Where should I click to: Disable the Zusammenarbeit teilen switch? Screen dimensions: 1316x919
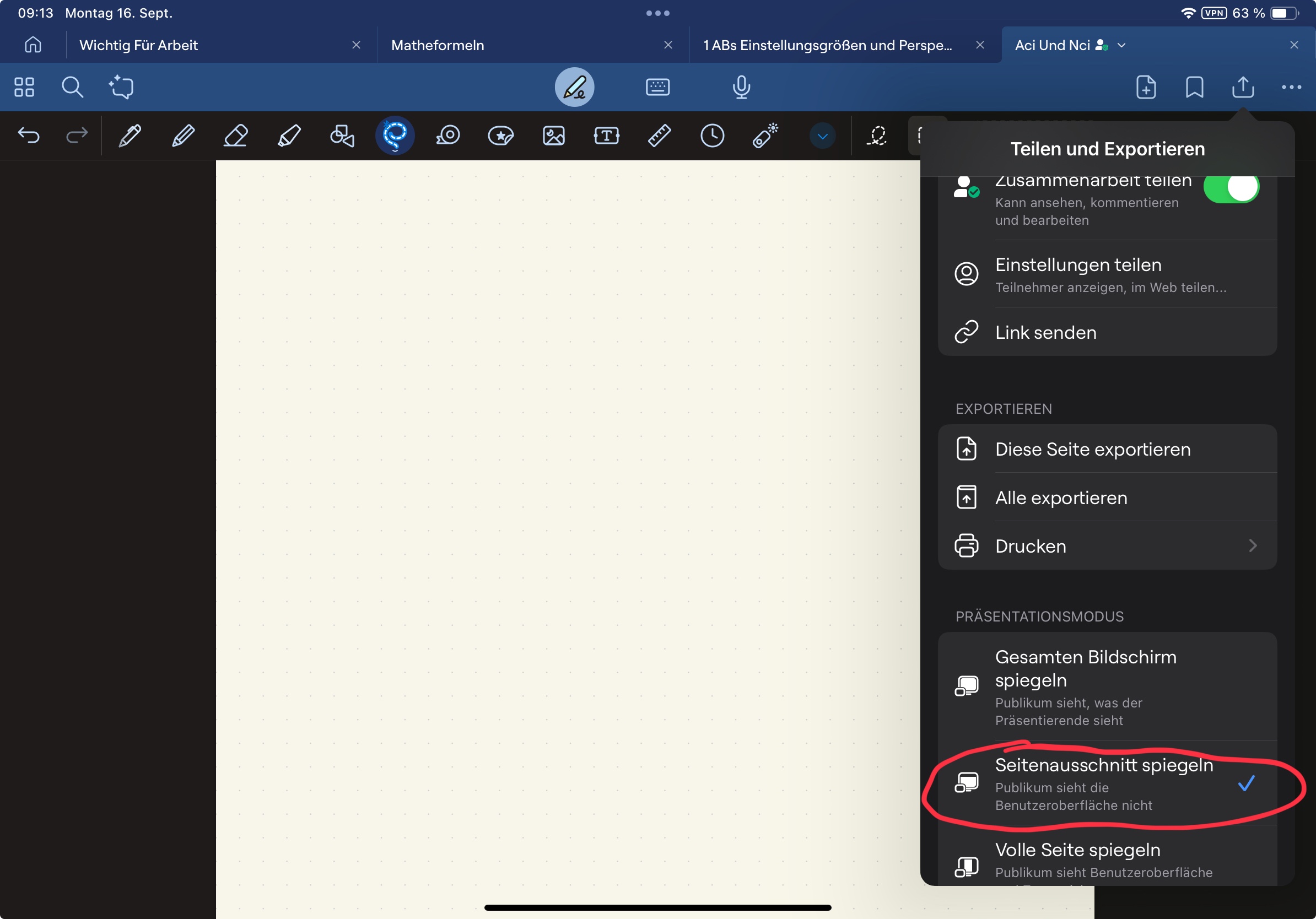1230,188
